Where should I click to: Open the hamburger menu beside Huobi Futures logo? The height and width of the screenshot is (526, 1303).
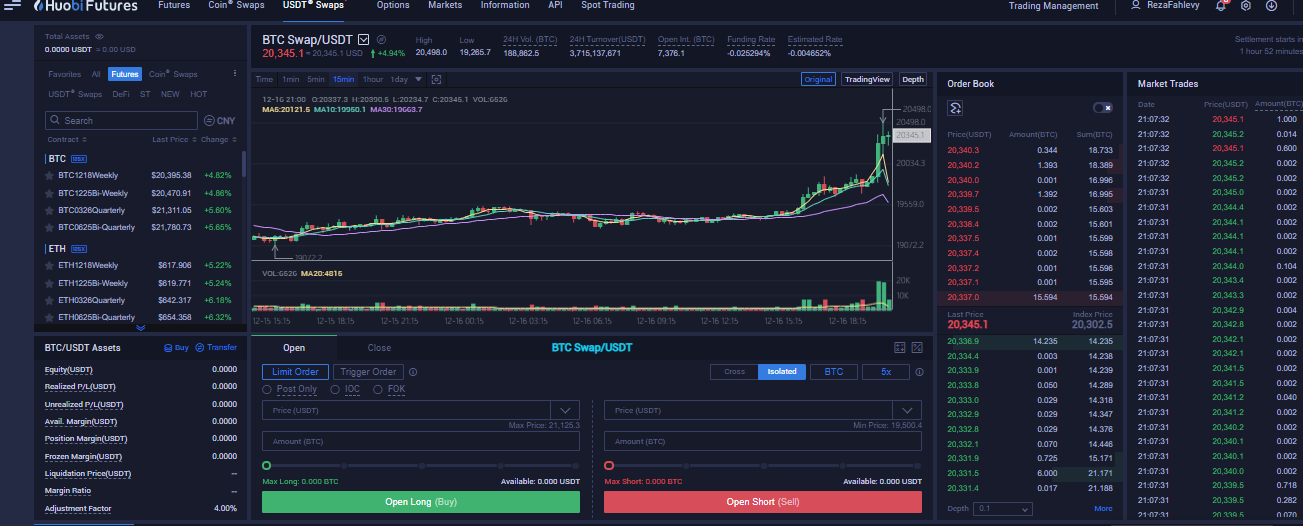[12, 6]
